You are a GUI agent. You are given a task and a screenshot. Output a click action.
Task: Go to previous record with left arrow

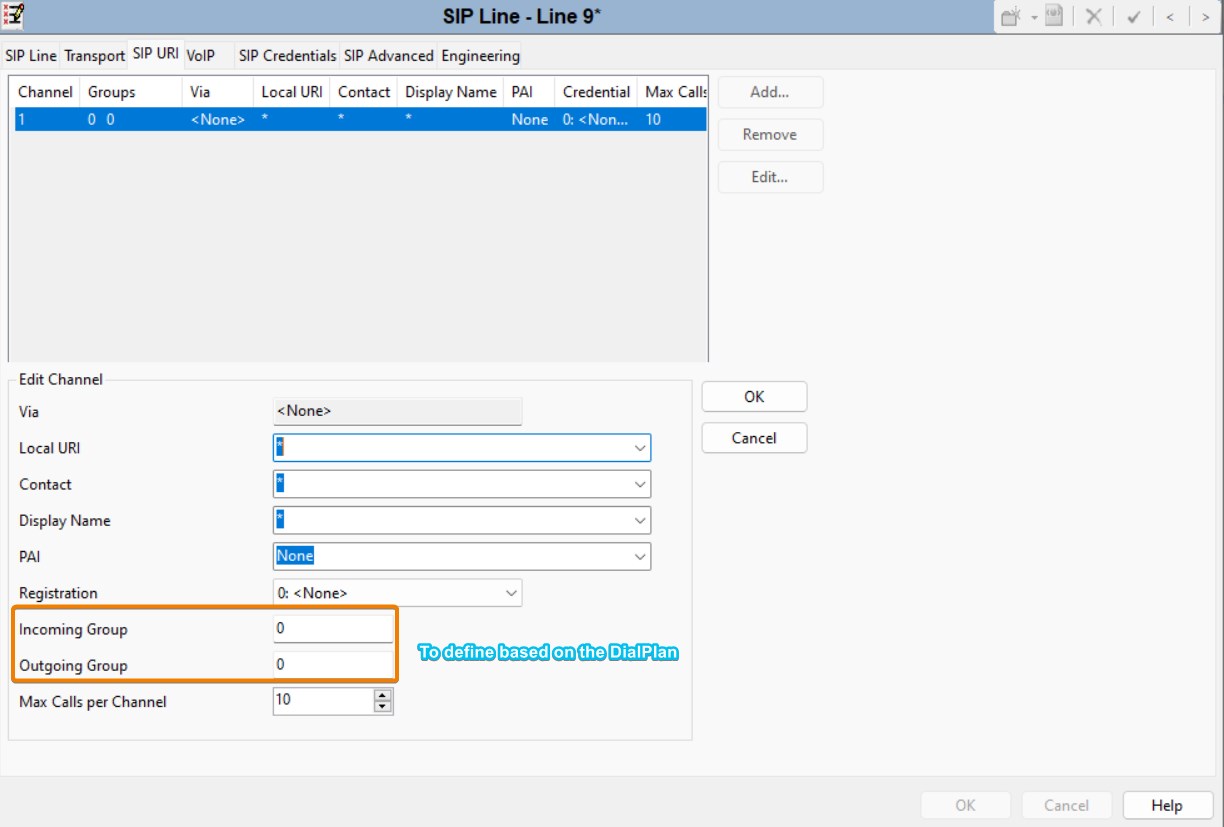click(1169, 17)
